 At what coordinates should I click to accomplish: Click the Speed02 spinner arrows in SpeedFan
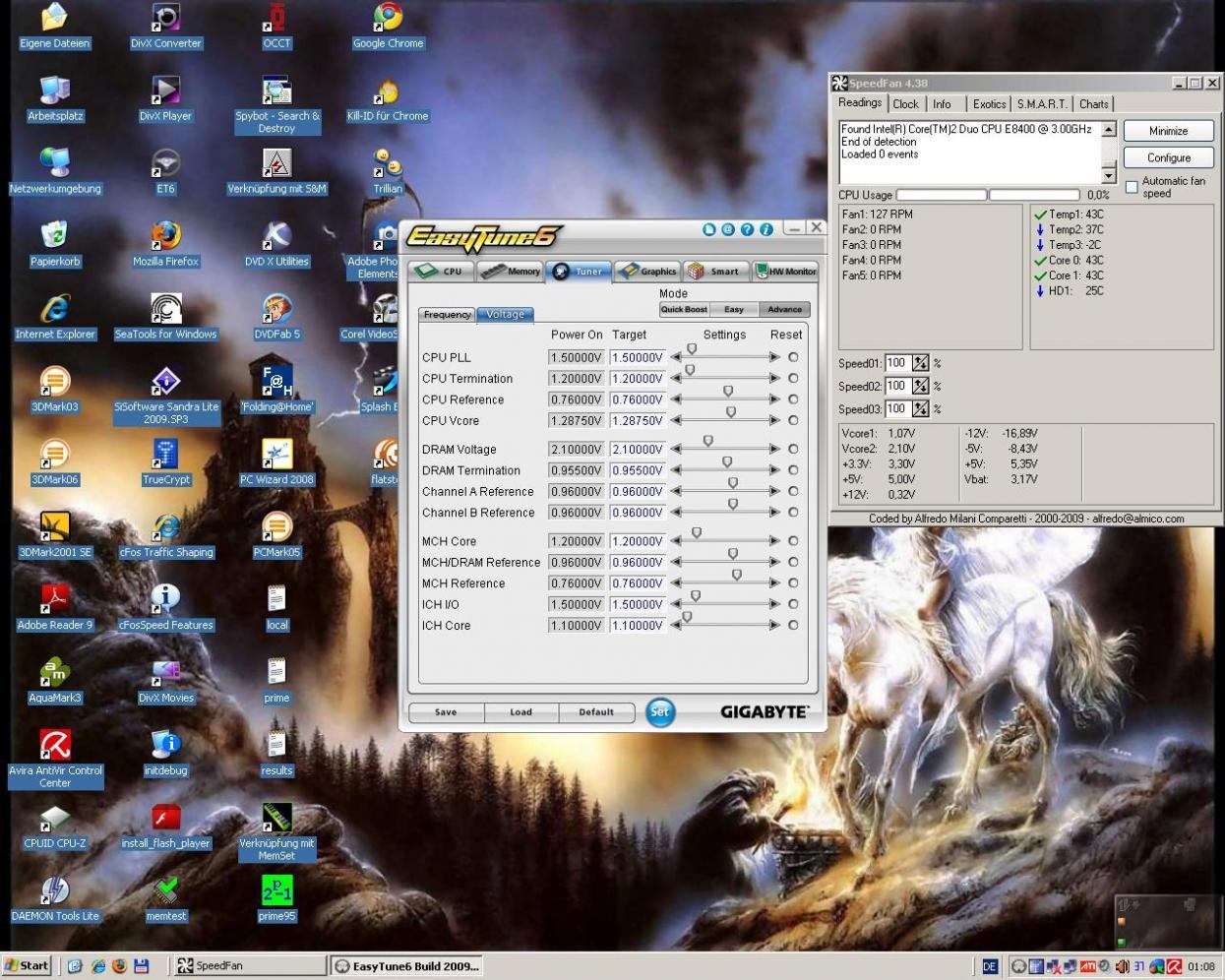pyautogui.click(x=920, y=386)
